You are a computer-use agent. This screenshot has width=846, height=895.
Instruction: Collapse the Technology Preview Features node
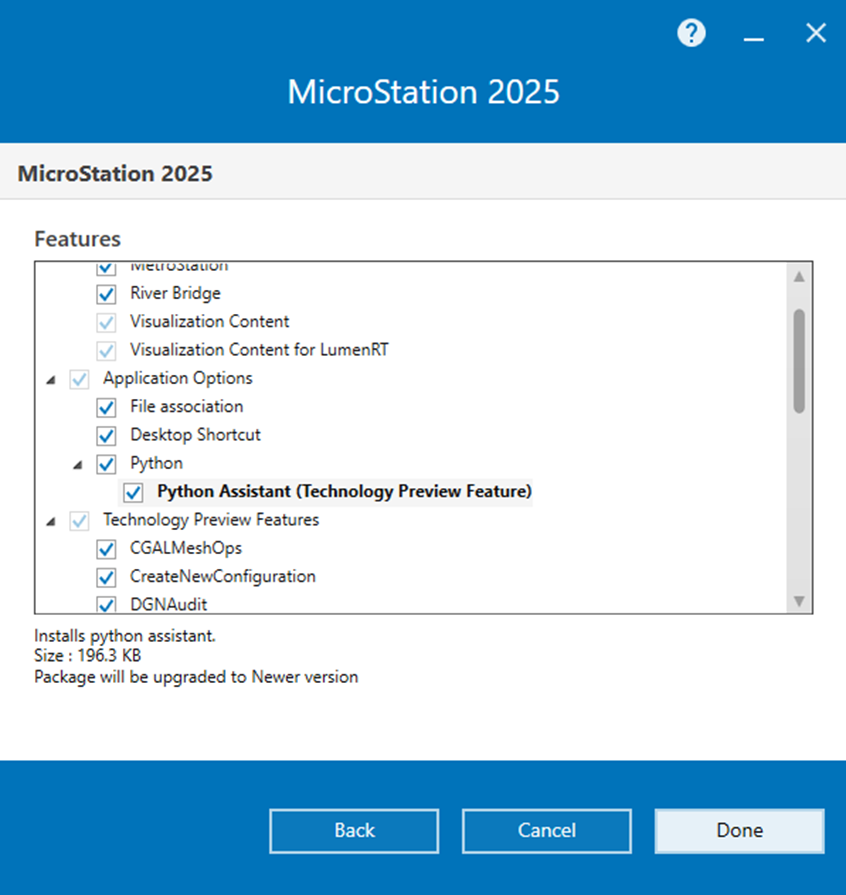[x=51, y=521]
